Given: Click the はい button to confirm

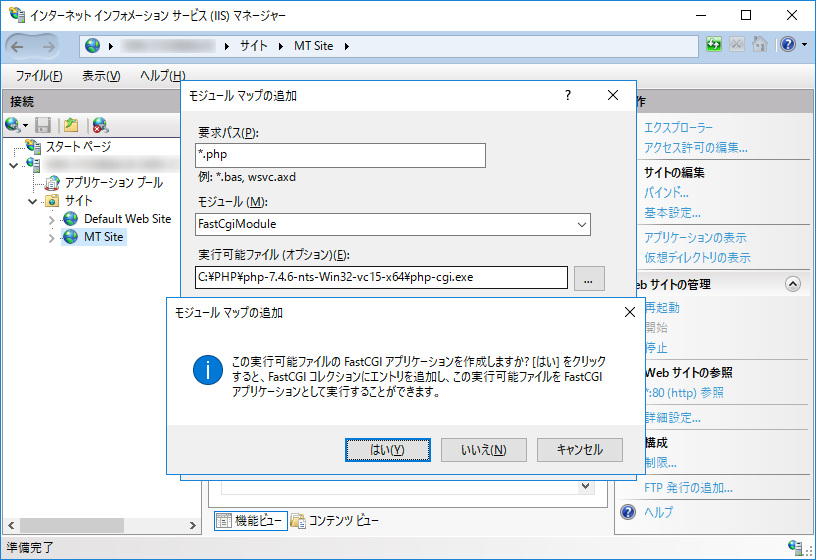Looking at the screenshot, I should tap(387, 450).
